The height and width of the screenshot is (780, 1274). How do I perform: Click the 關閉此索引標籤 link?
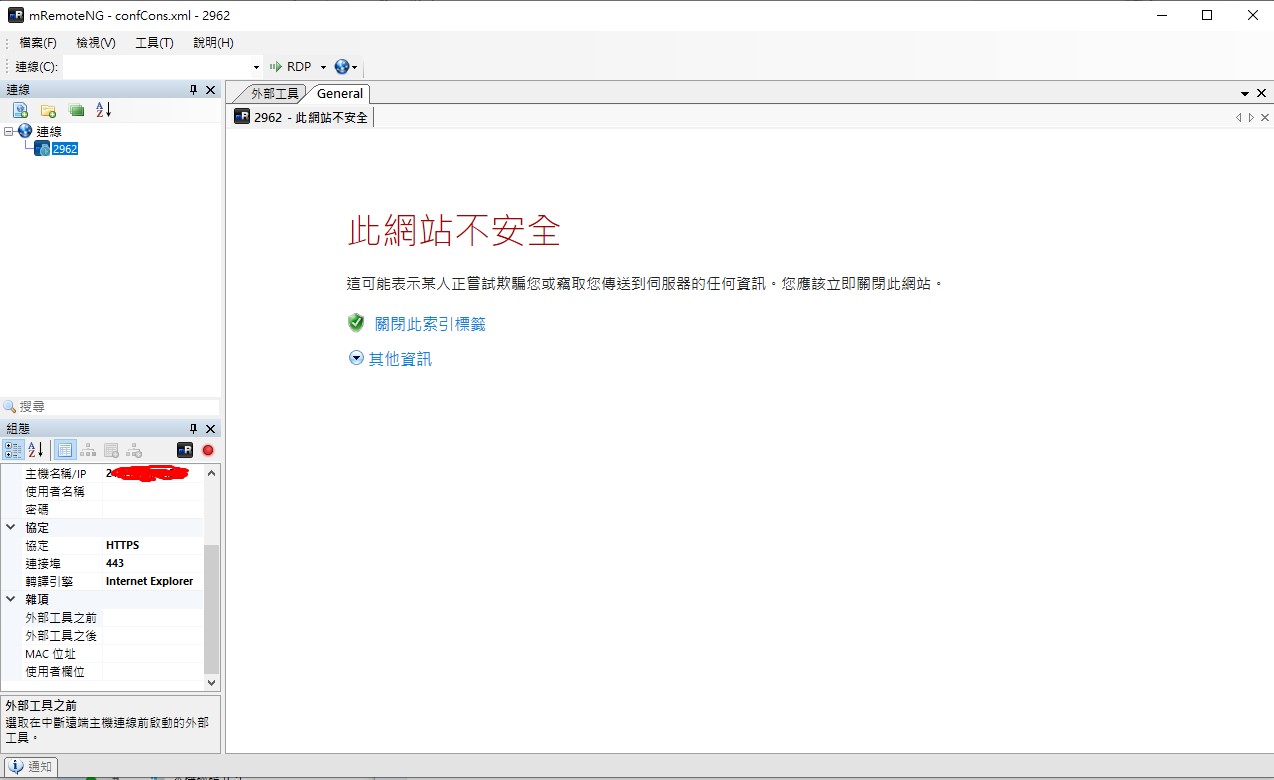coord(430,324)
